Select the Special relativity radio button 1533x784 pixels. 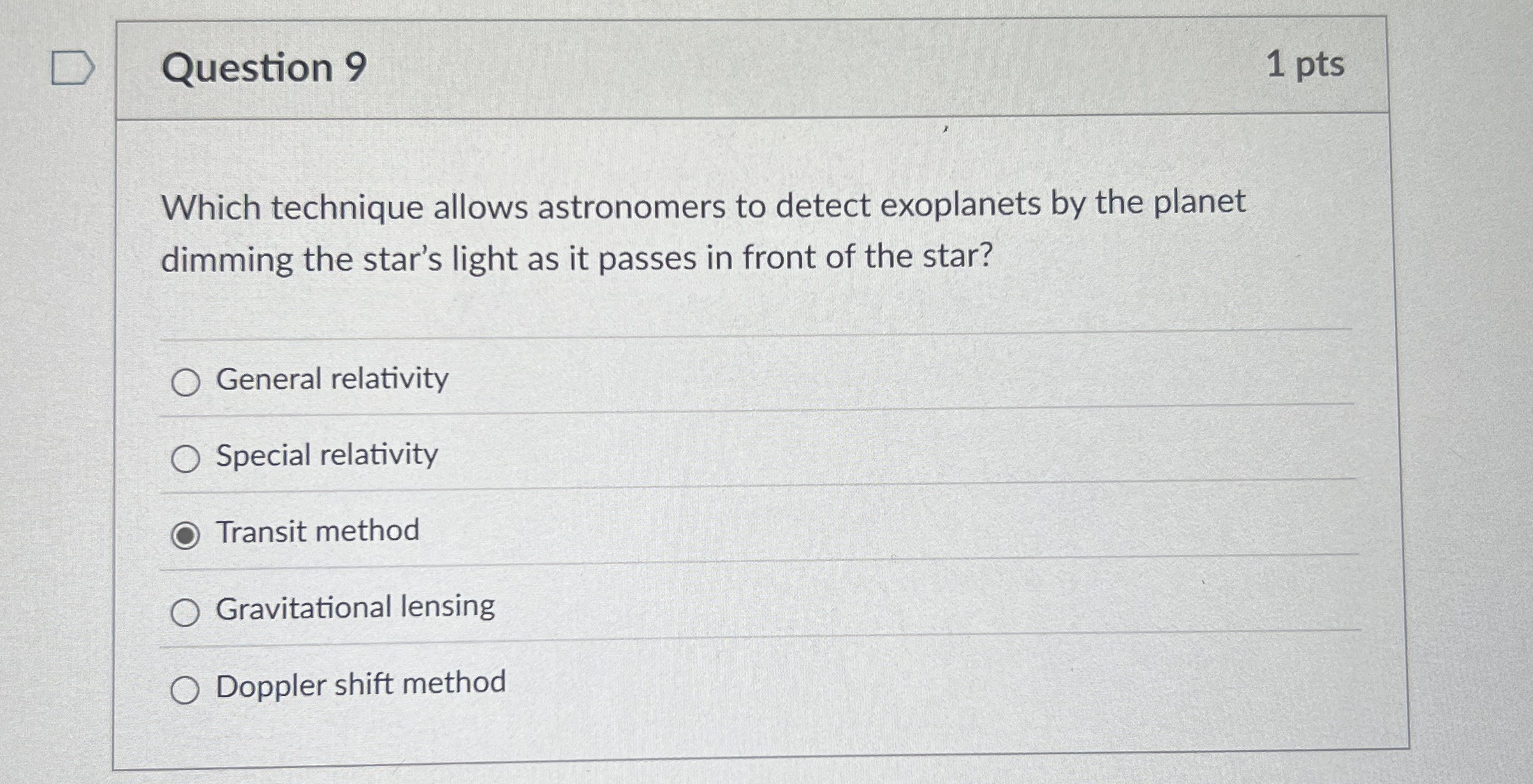[185, 456]
